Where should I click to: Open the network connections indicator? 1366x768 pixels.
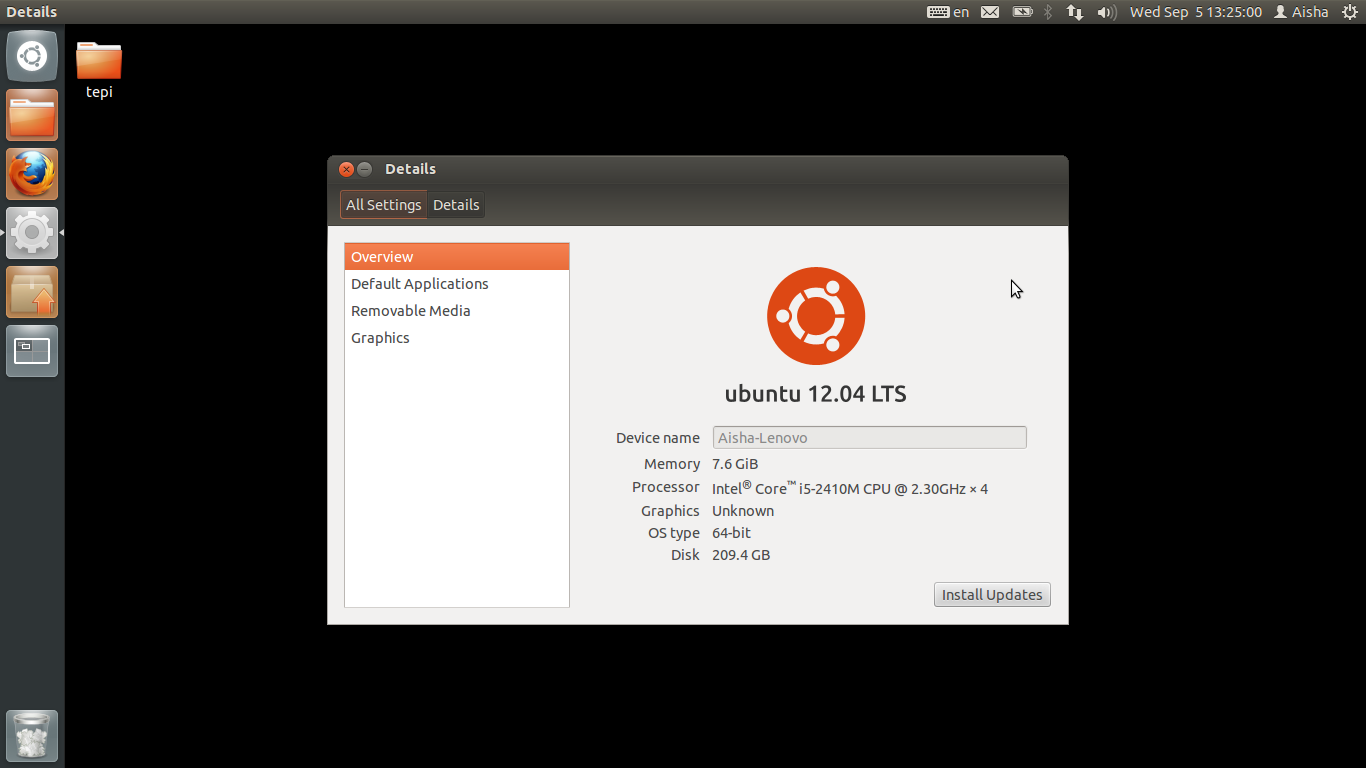coord(1075,12)
